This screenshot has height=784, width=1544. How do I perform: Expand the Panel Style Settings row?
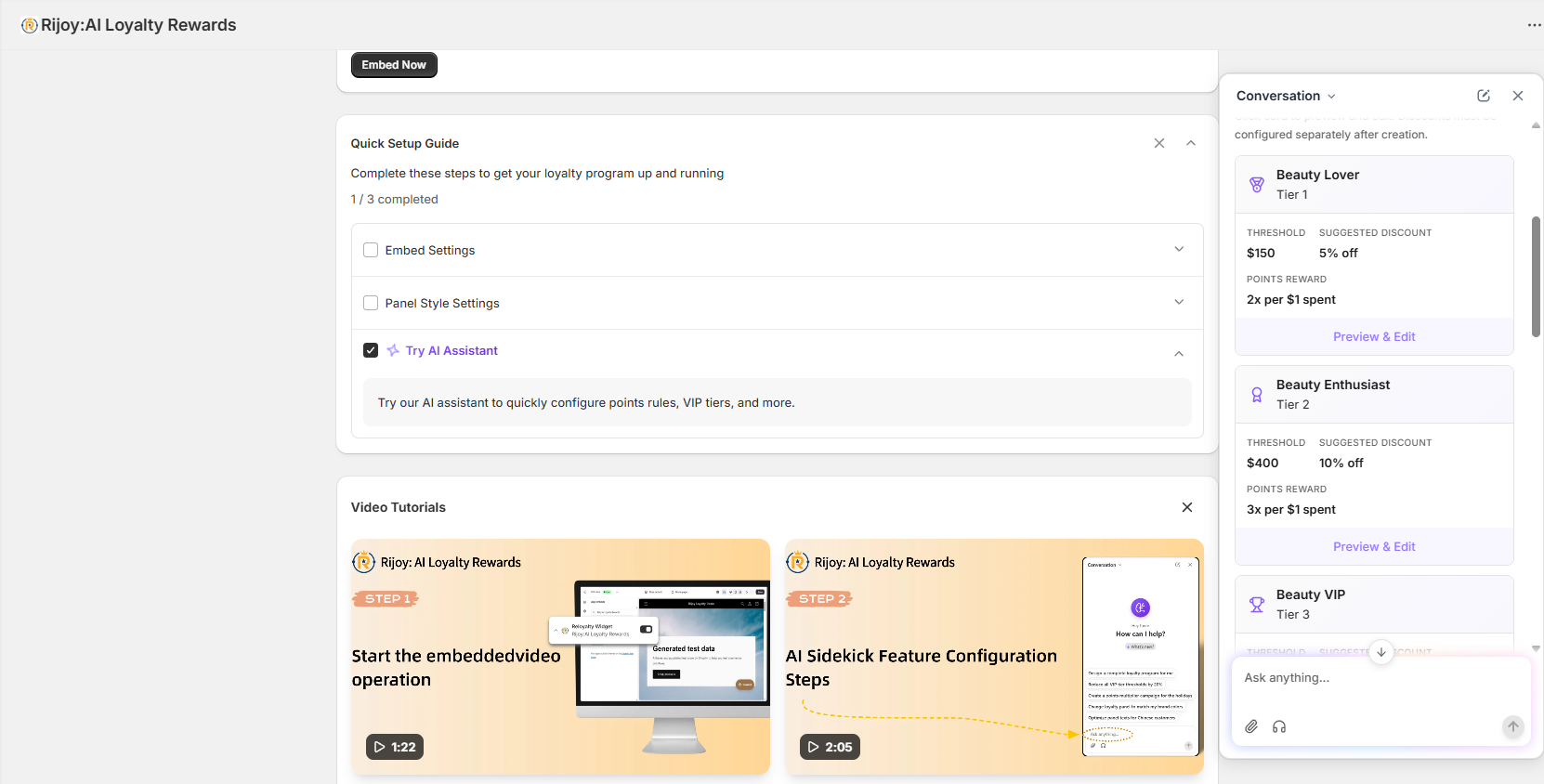tap(1179, 302)
